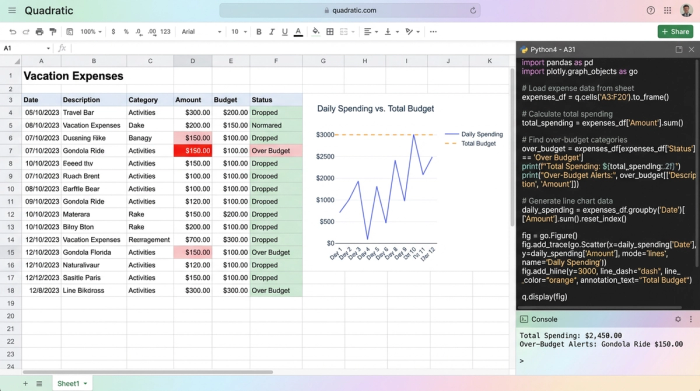
Task: Open the font size 10 dropdown
Action: click(239, 32)
